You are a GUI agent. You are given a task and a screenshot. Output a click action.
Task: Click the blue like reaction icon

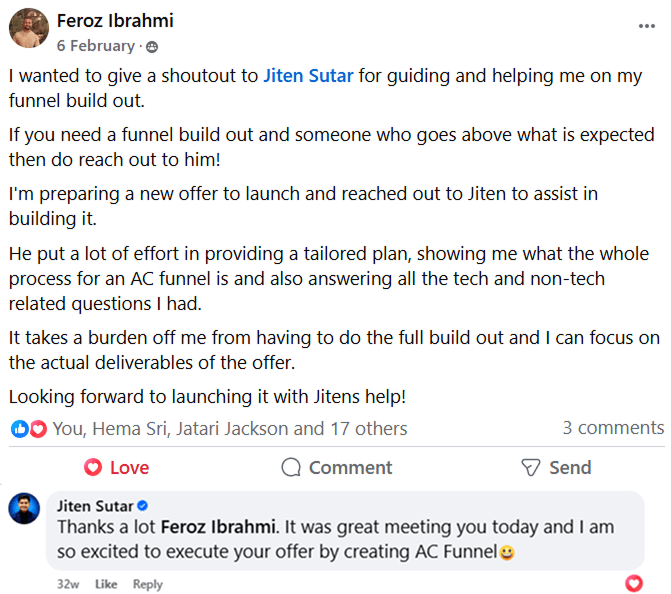coord(19,428)
